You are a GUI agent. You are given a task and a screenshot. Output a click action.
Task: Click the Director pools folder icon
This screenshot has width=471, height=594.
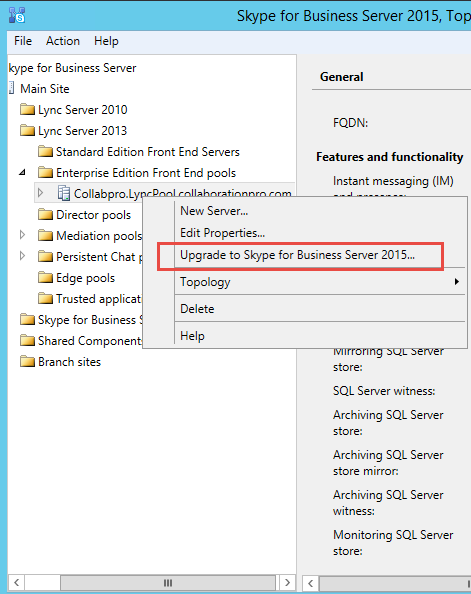tap(45, 215)
